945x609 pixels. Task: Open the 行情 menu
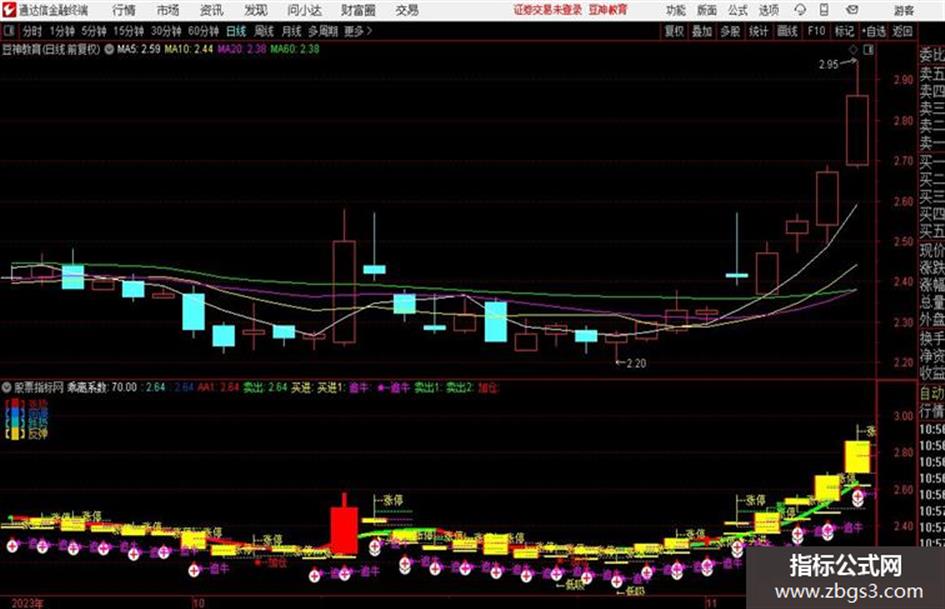(124, 10)
